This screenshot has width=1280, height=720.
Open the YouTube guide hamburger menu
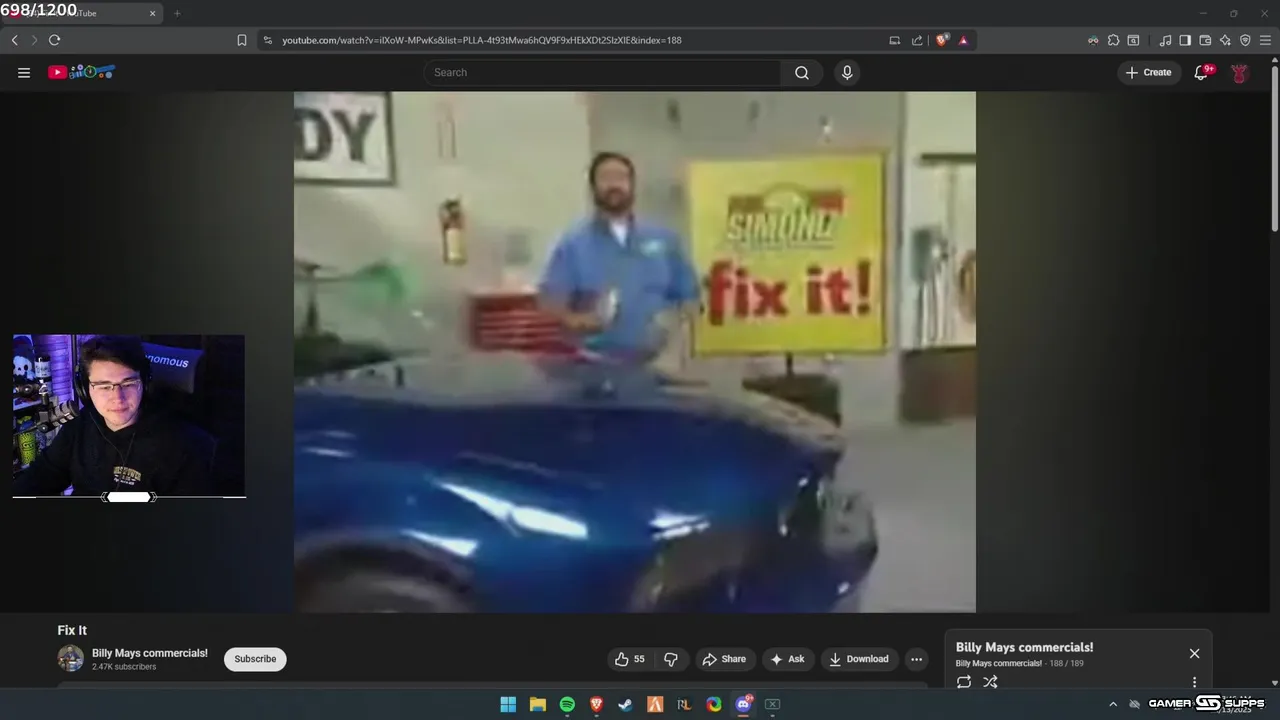(x=24, y=72)
